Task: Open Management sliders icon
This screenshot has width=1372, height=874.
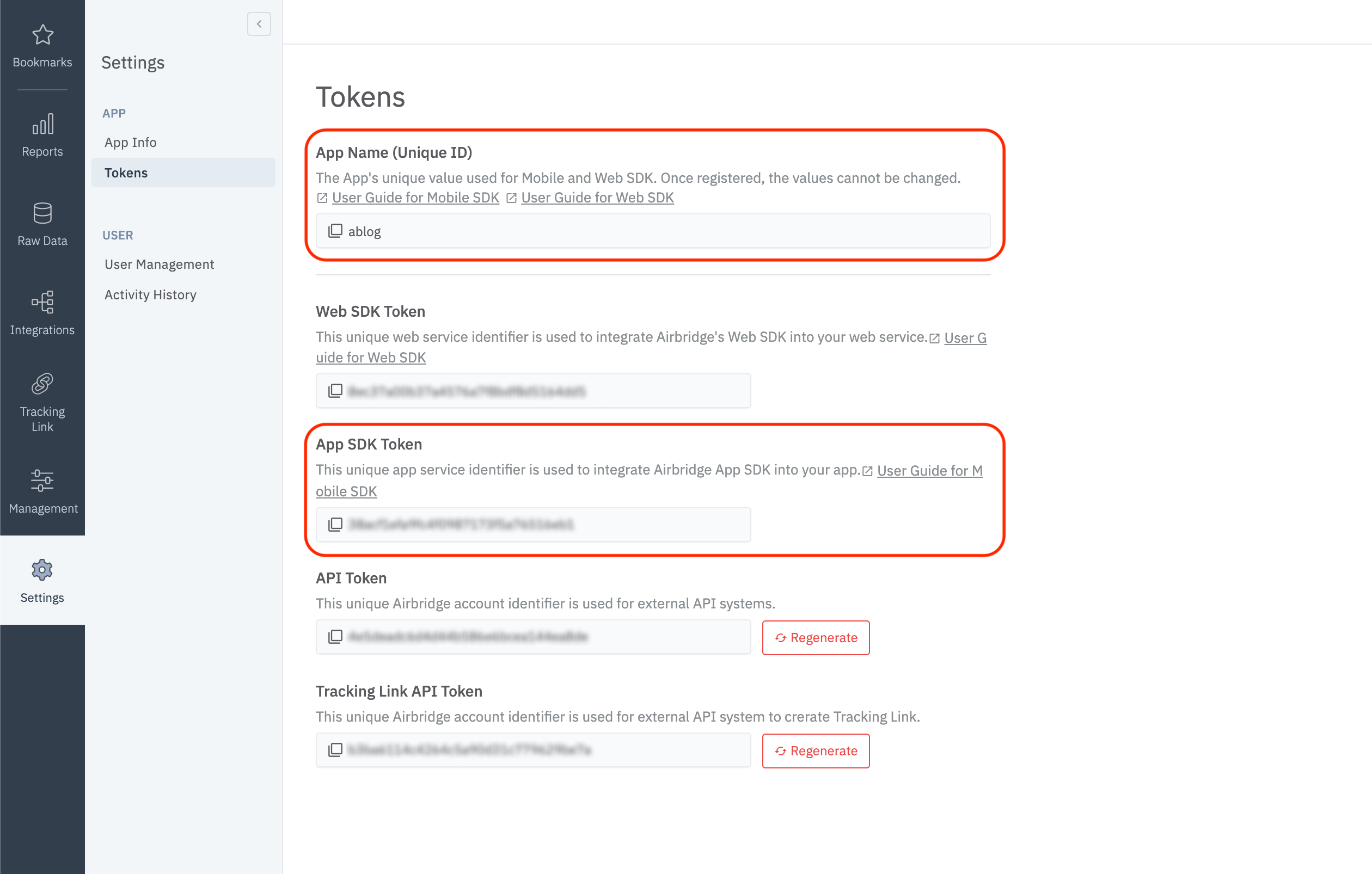Action: tap(42, 481)
